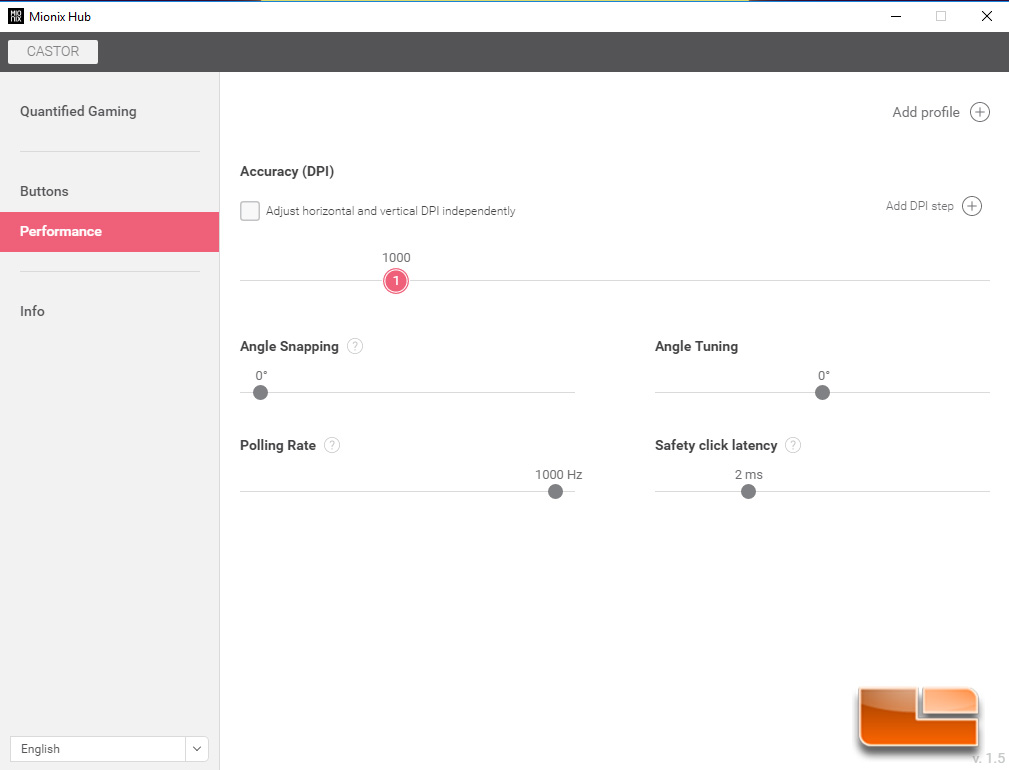Close the Mionix Hub window

[x=986, y=16]
